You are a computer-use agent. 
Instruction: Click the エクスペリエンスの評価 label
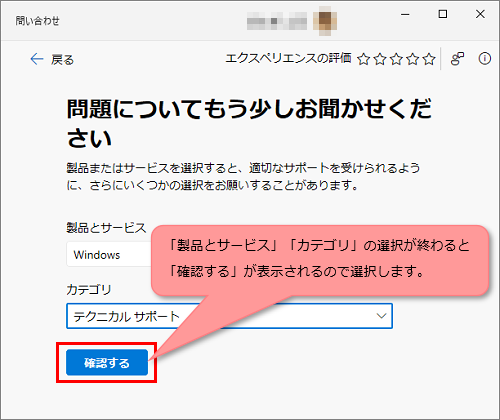[x=288, y=58]
